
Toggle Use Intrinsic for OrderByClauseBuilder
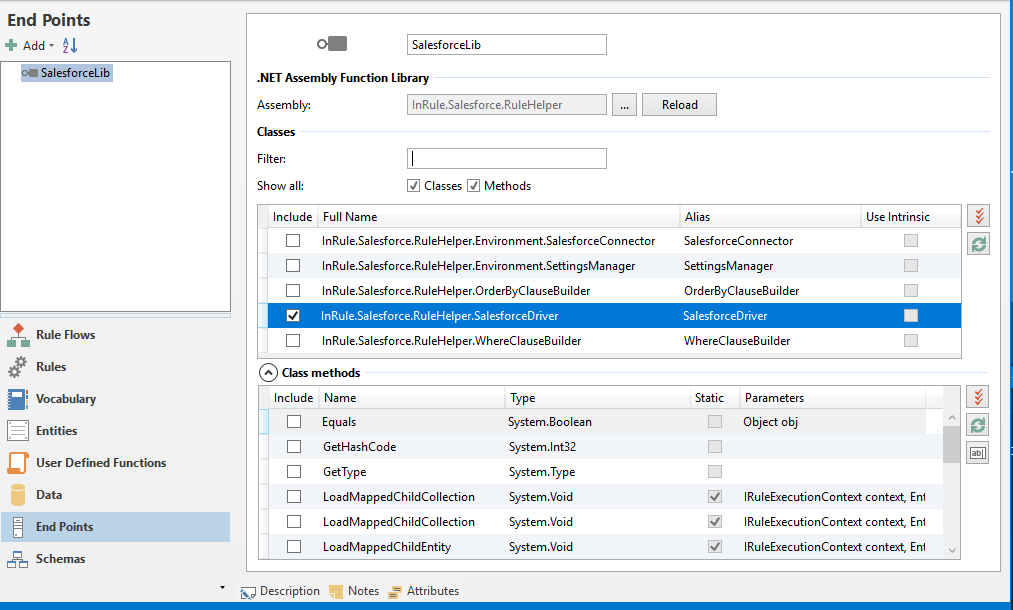[x=911, y=291]
